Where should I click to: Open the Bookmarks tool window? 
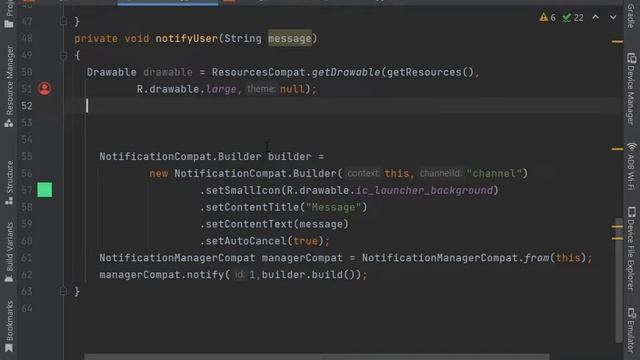[9, 326]
